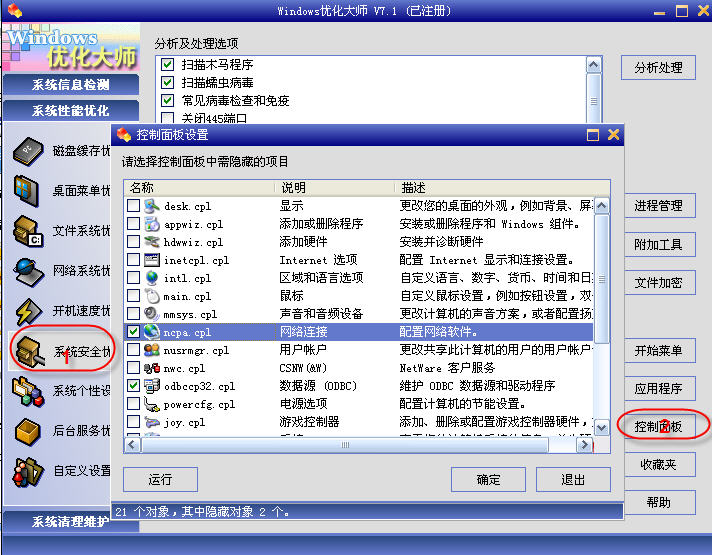Screen dimensions: 712x555
Task: Check the appwiz.cpl checkbox
Action: click(133, 223)
